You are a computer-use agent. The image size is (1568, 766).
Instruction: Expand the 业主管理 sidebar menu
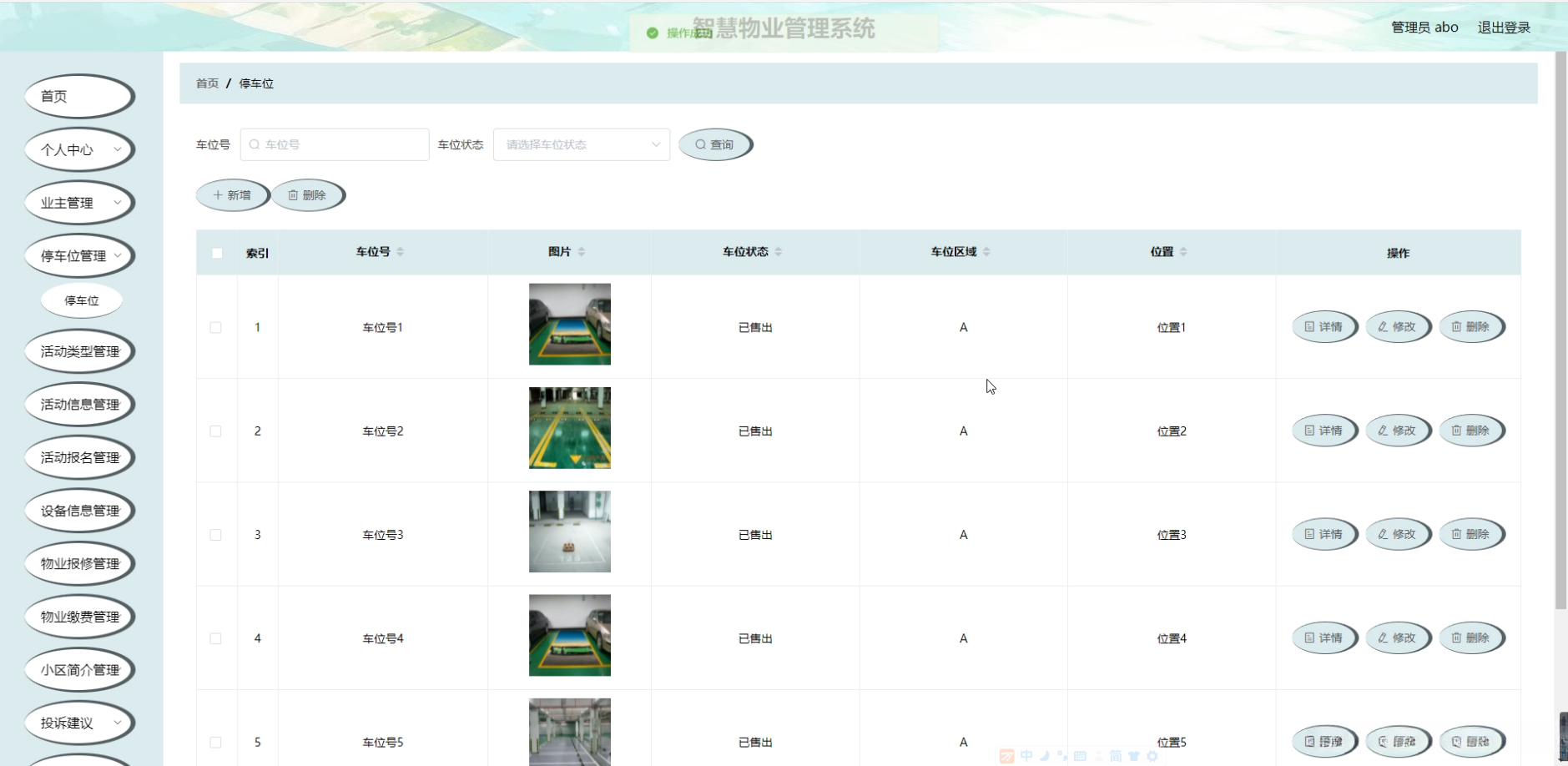(x=80, y=203)
